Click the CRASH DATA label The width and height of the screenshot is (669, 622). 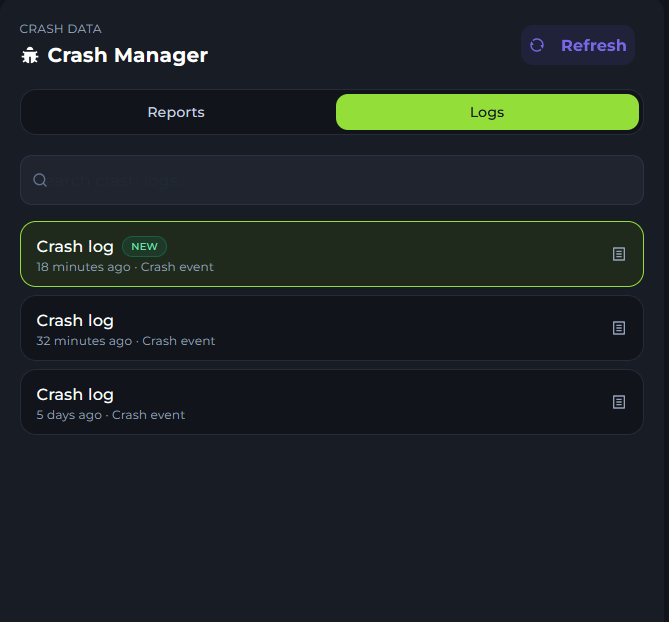coord(60,29)
